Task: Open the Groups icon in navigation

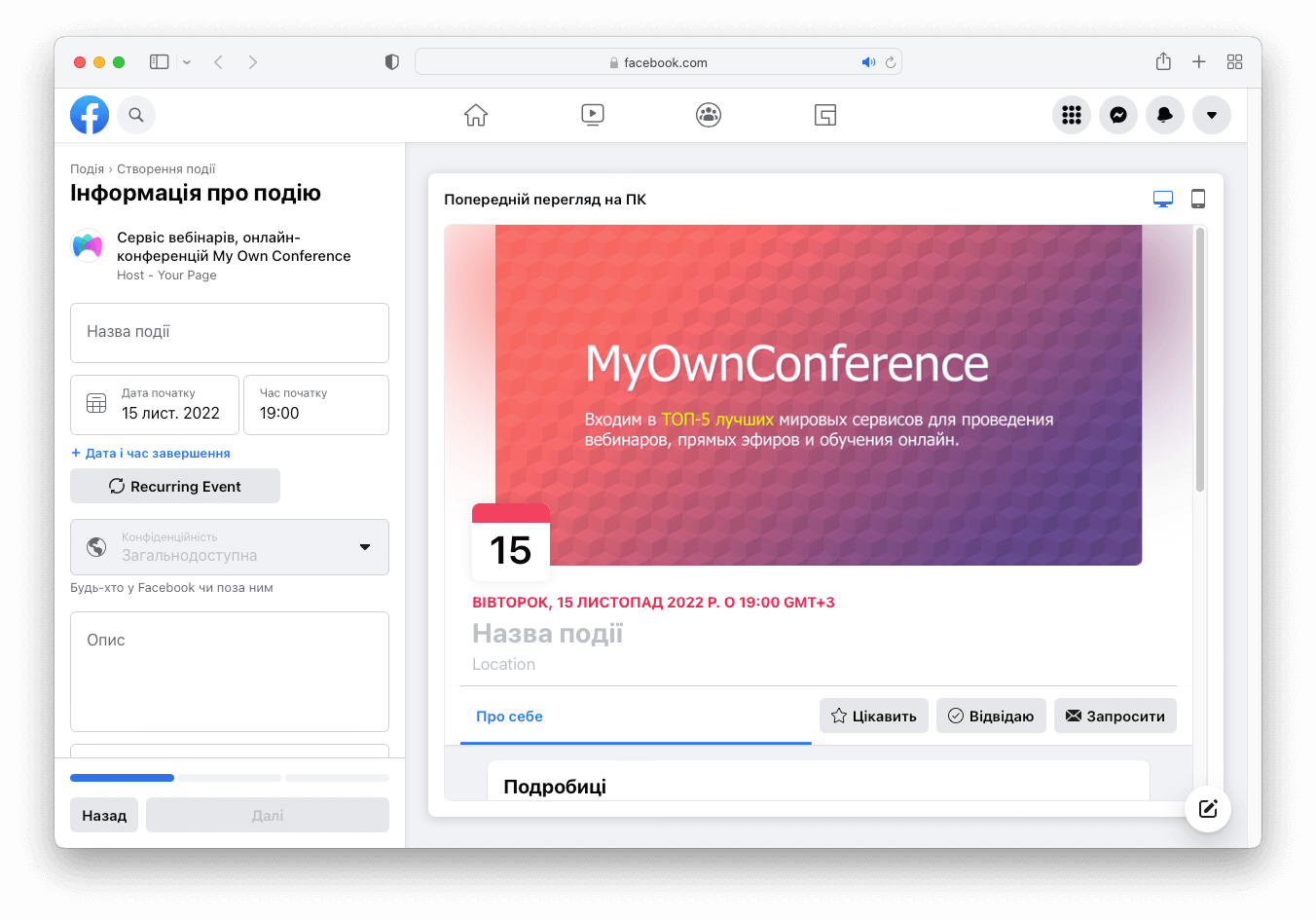Action: pyautogui.click(x=709, y=115)
